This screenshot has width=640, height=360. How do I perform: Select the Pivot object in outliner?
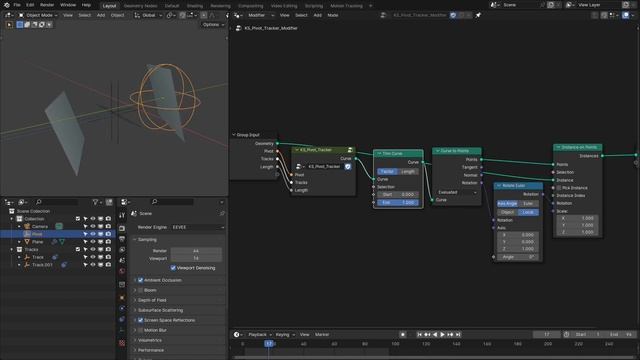click(37, 234)
